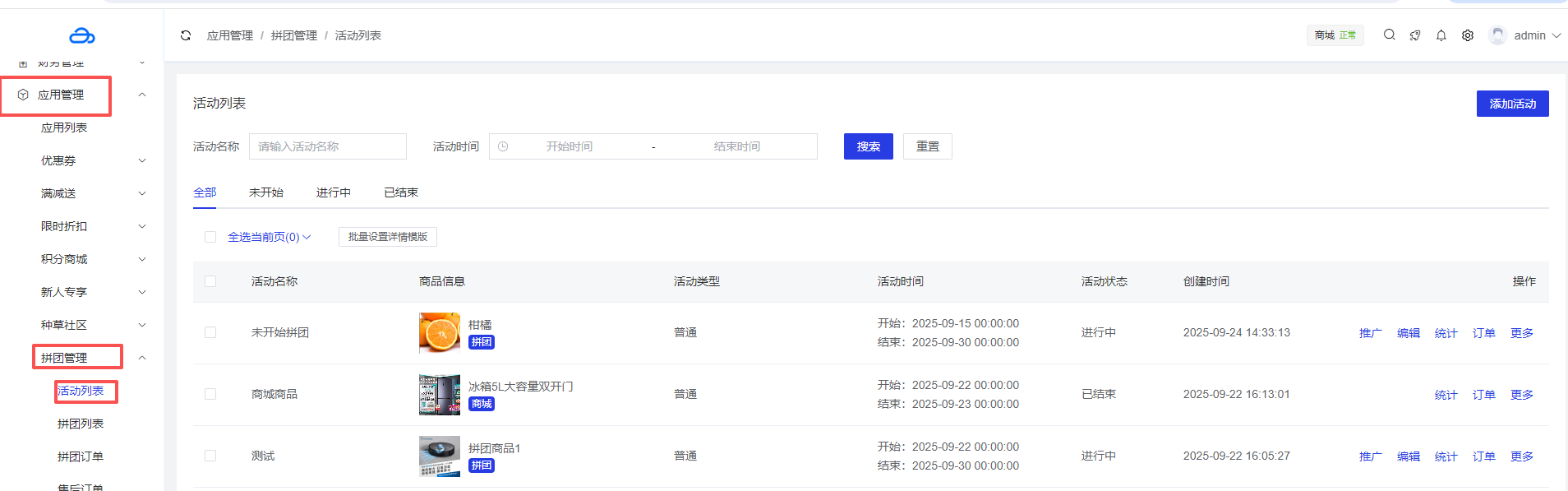
Task: Click the blue cloud logo icon
Action: 82,35
